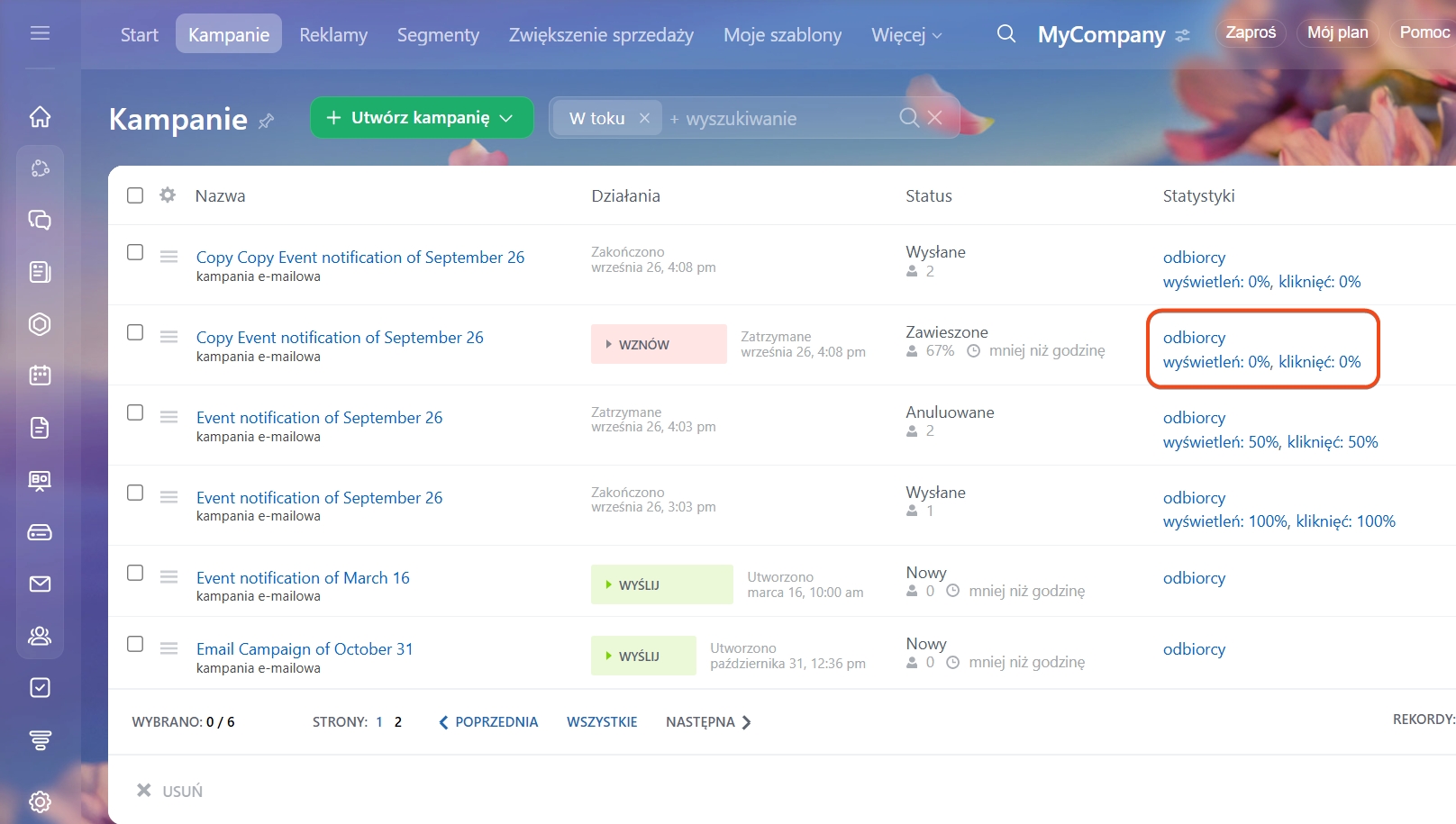Image resolution: width=1456 pixels, height=824 pixels.
Task: Open the chat messages sidebar icon
Action: coord(40,220)
